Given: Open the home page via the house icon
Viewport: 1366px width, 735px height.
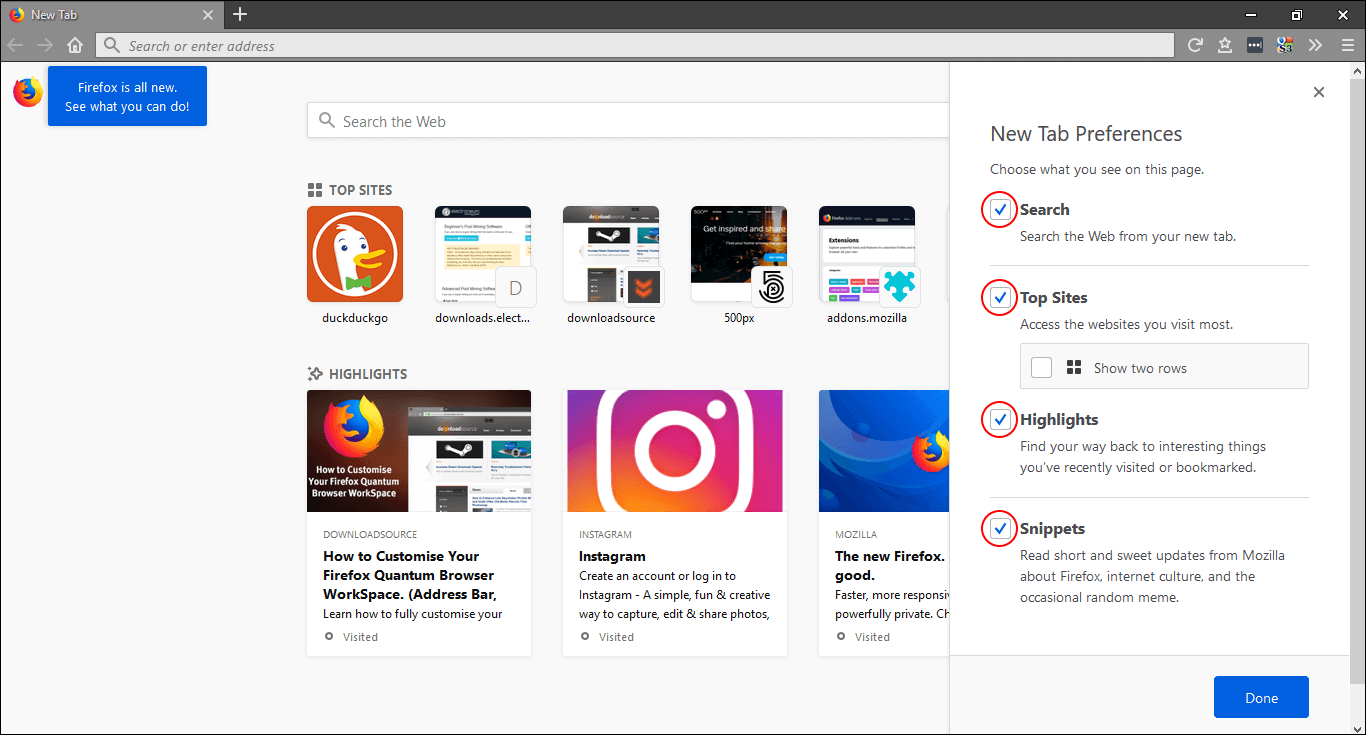Looking at the screenshot, I should click(x=74, y=45).
